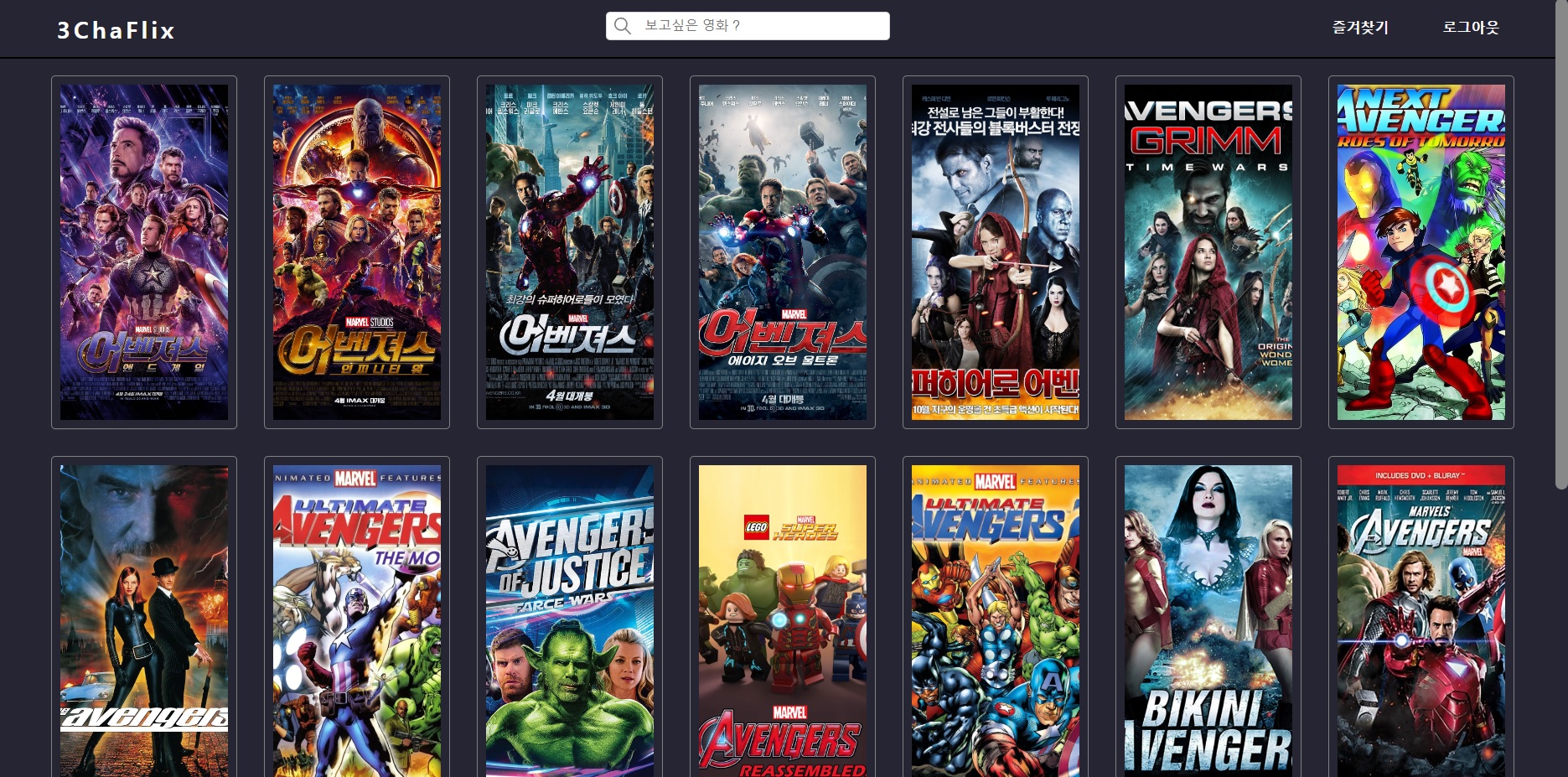Open the Bikini Avengers movie

(x=1208, y=620)
